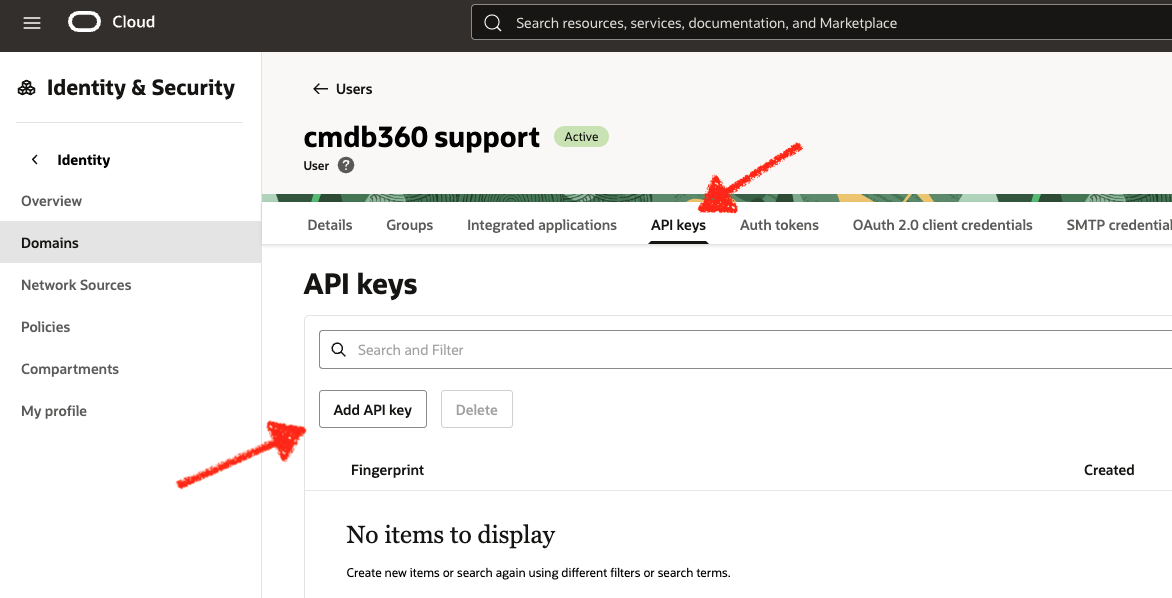Open Compartments in the sidebar
1172x598 pixels.
70,369
